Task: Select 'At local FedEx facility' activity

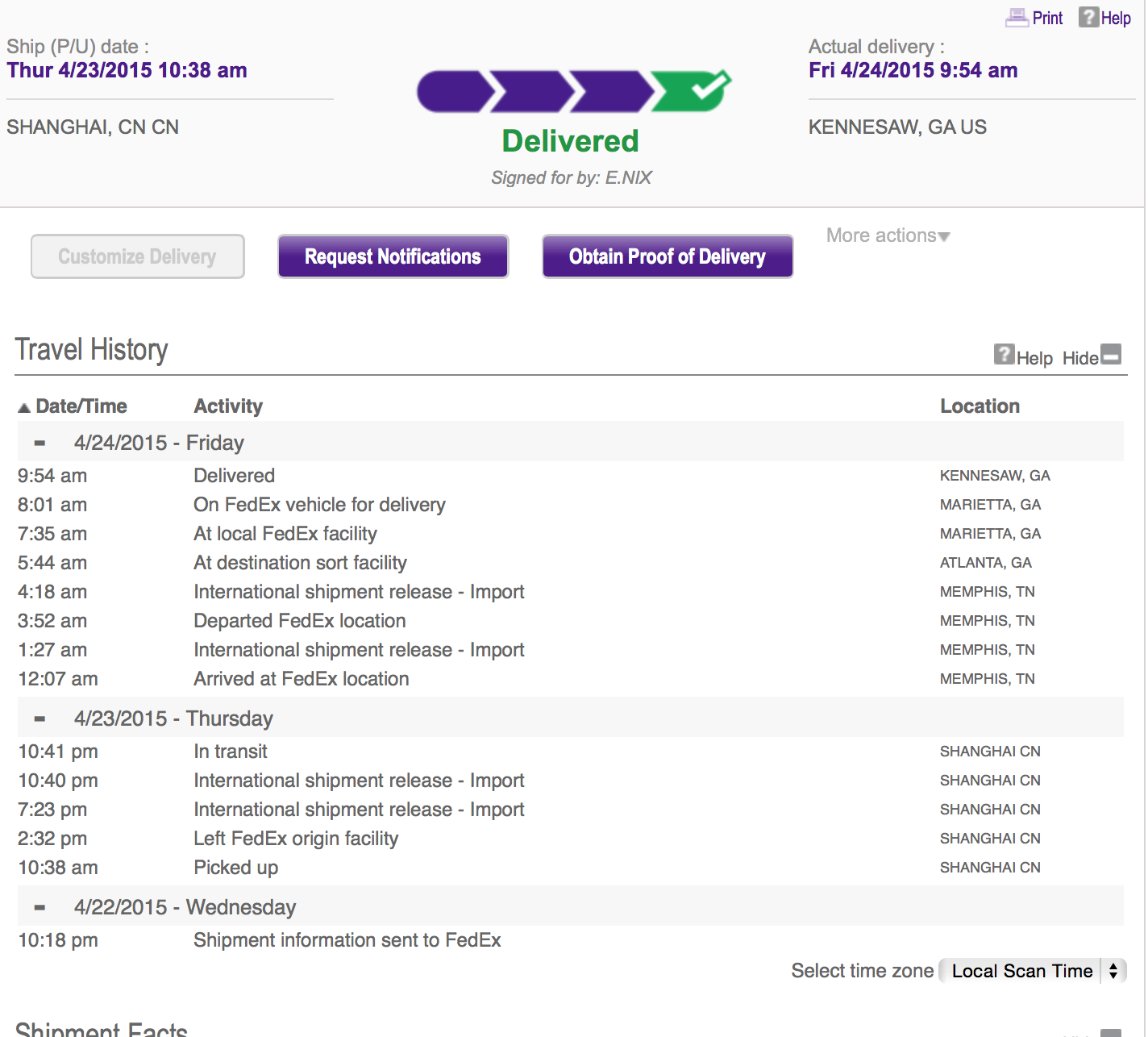Action: pyautogui.click(x=285, y=534)
